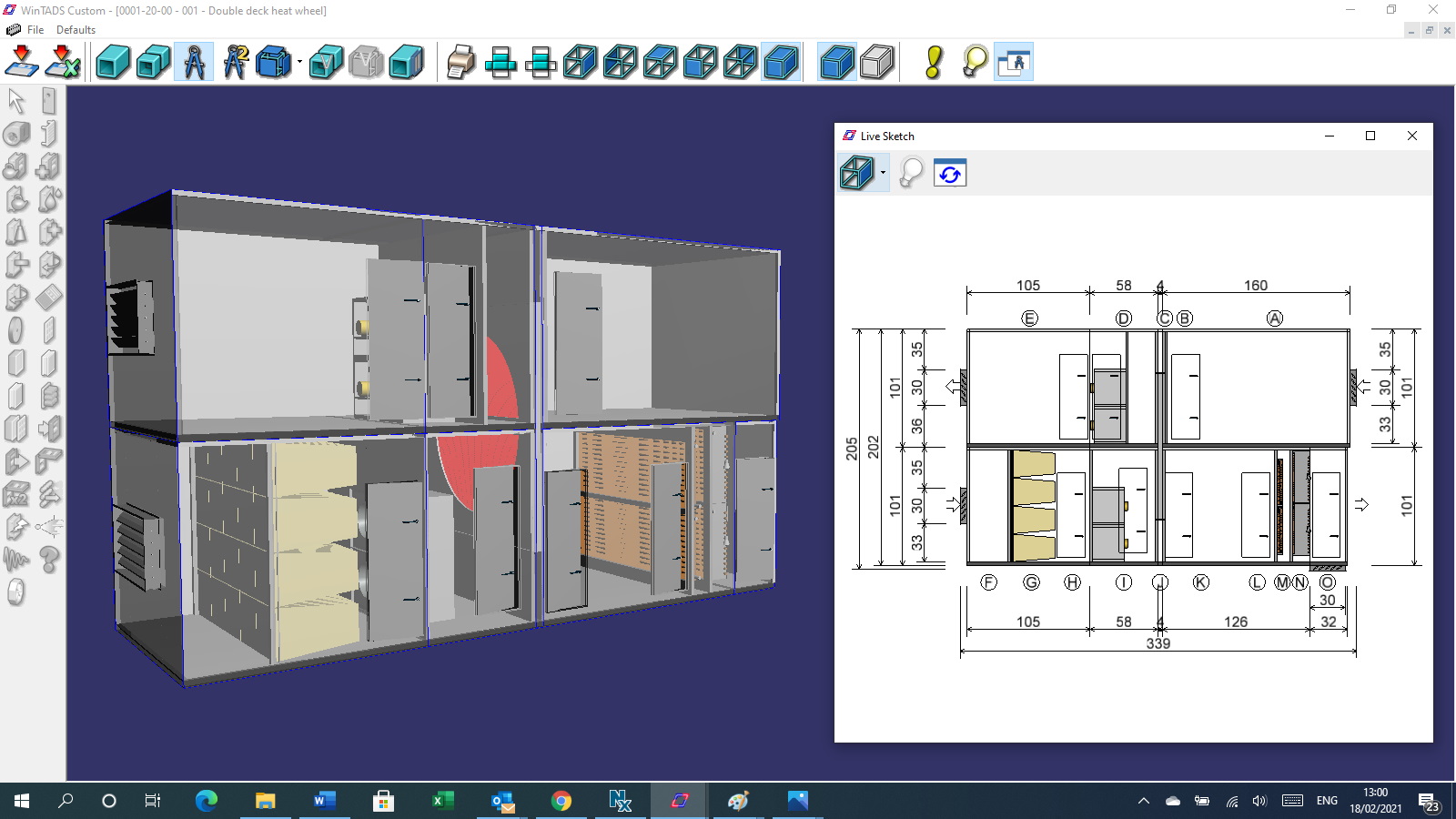
Task: Open Google Chrome from taskbar
Action: click(x=561, y=801)
